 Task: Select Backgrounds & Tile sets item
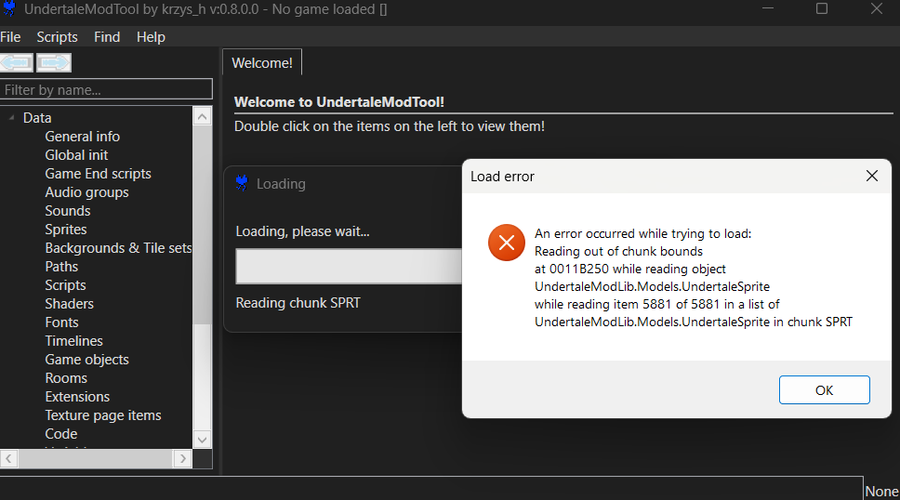point(118,248)
